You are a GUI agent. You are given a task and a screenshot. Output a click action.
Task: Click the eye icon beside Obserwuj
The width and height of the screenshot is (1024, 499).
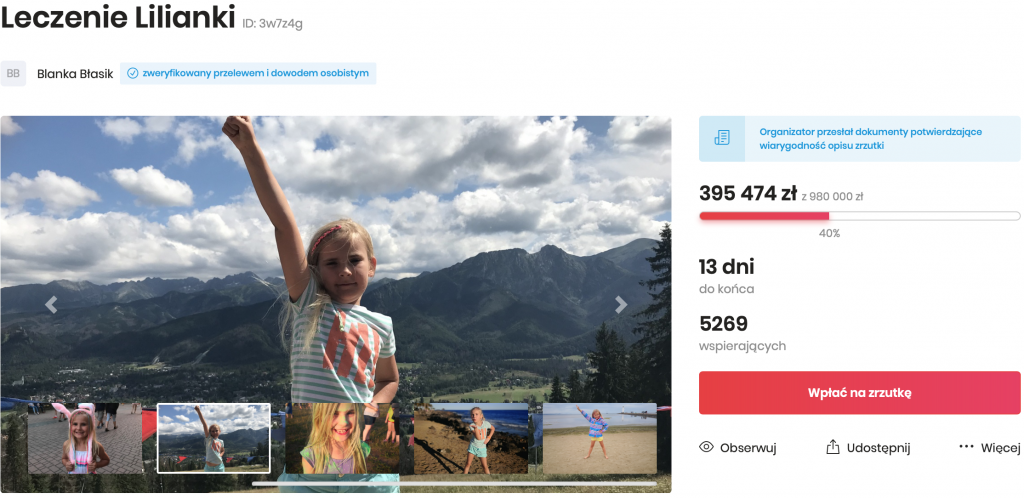(x=706, y=447)
